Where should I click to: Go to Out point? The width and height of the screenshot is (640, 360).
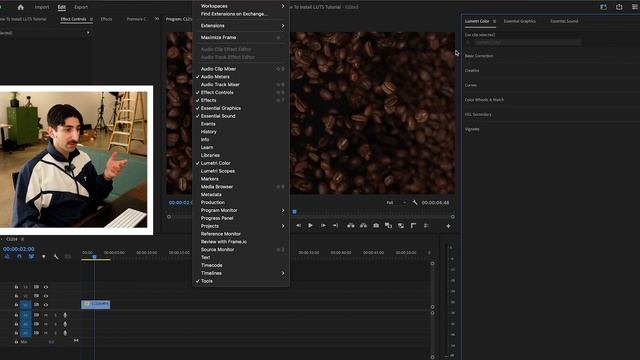[335, 225]
